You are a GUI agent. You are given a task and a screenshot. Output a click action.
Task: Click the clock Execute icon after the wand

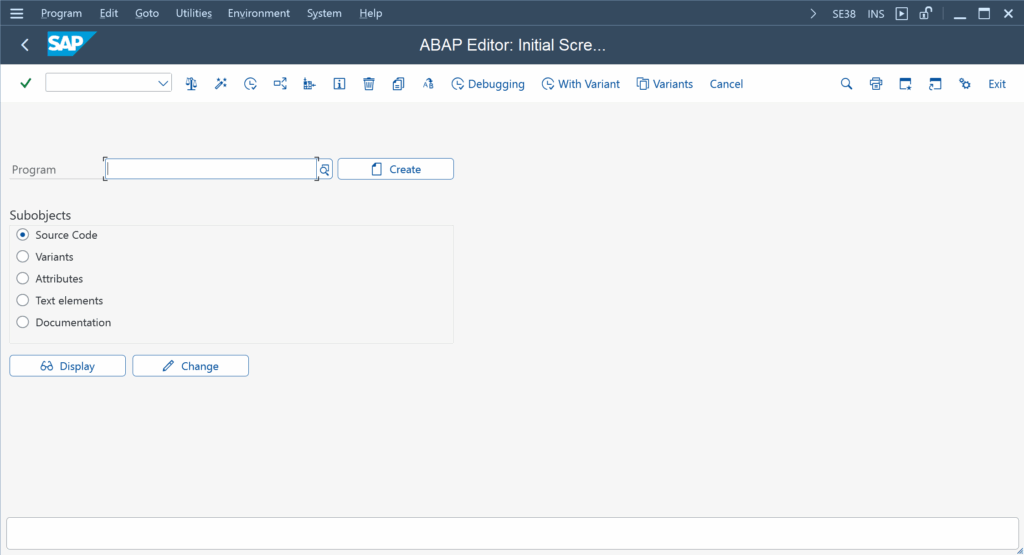(x=250, y=84)
